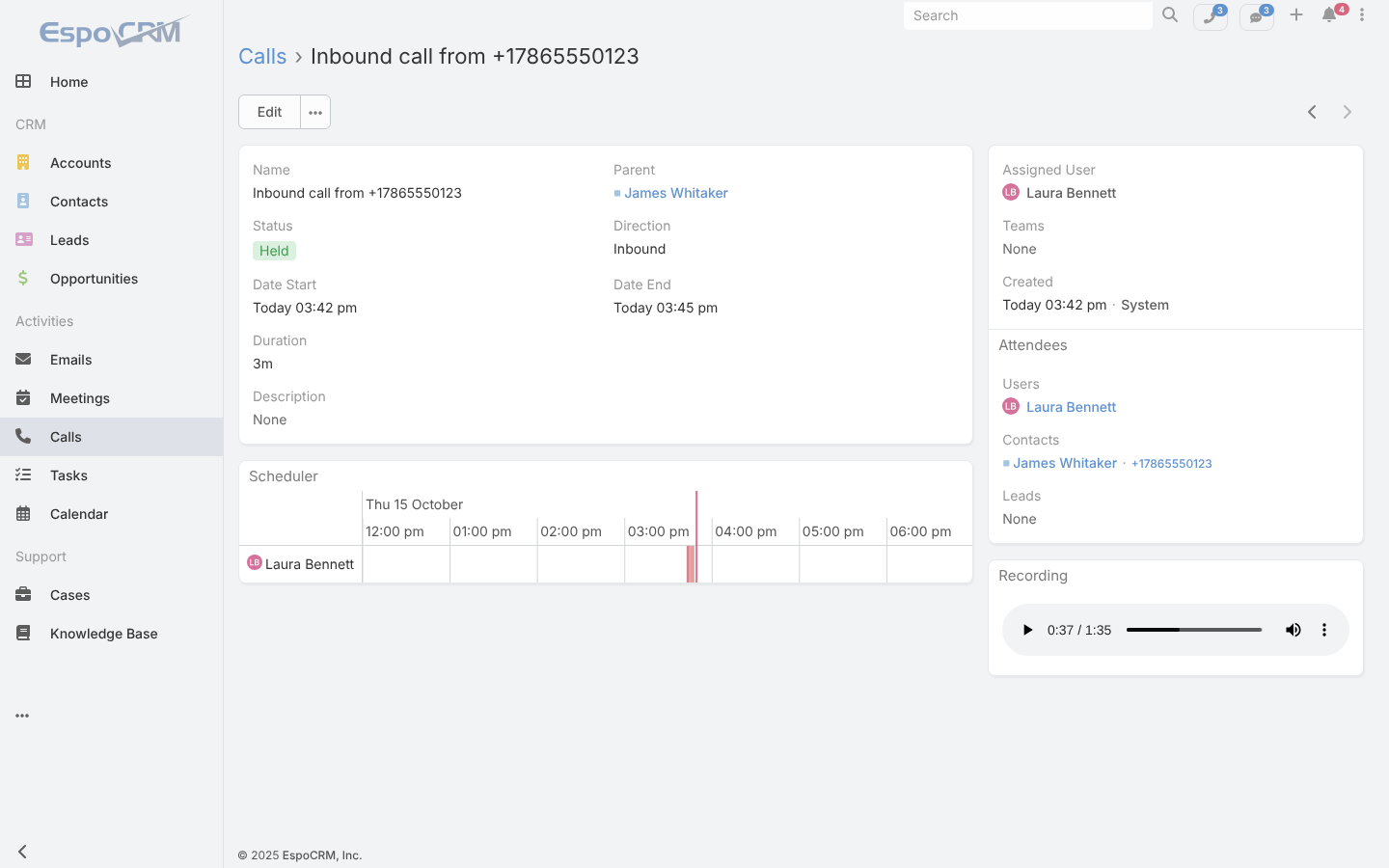
Task: Click the Created value System
Action: pyautogui.click(x=1145, y=305)
